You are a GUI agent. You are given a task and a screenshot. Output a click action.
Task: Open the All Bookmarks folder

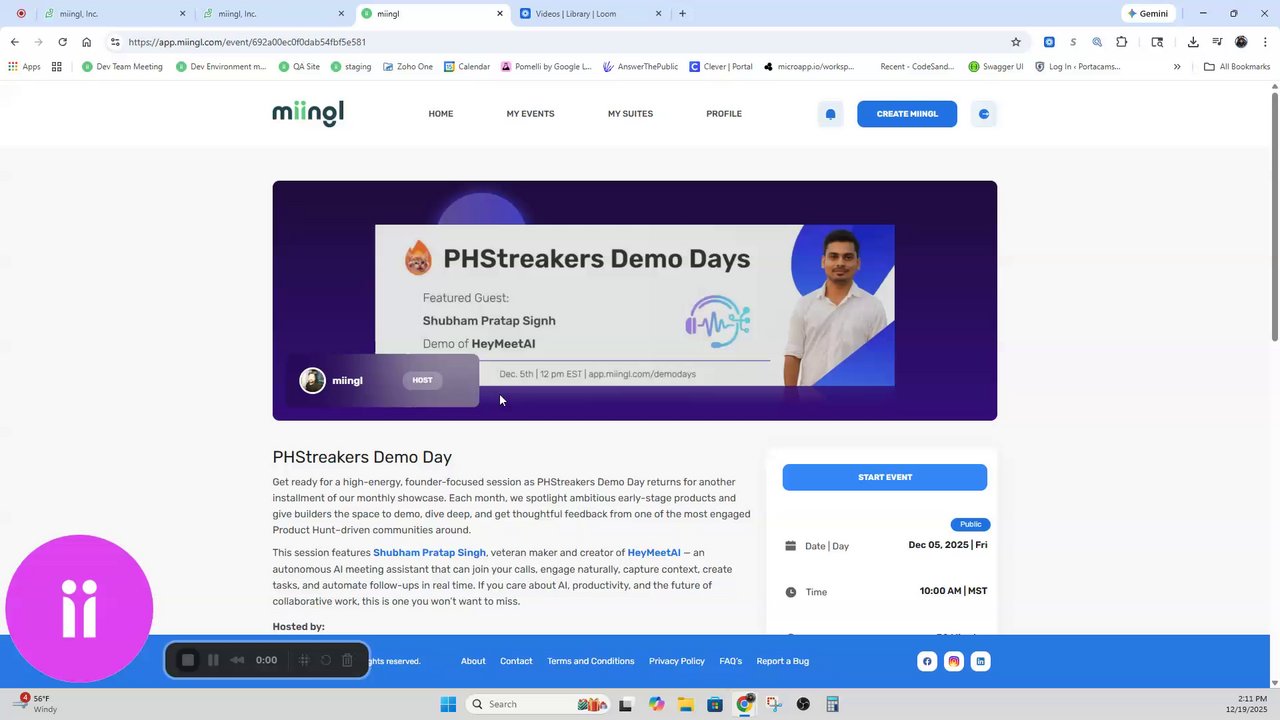1237,67
